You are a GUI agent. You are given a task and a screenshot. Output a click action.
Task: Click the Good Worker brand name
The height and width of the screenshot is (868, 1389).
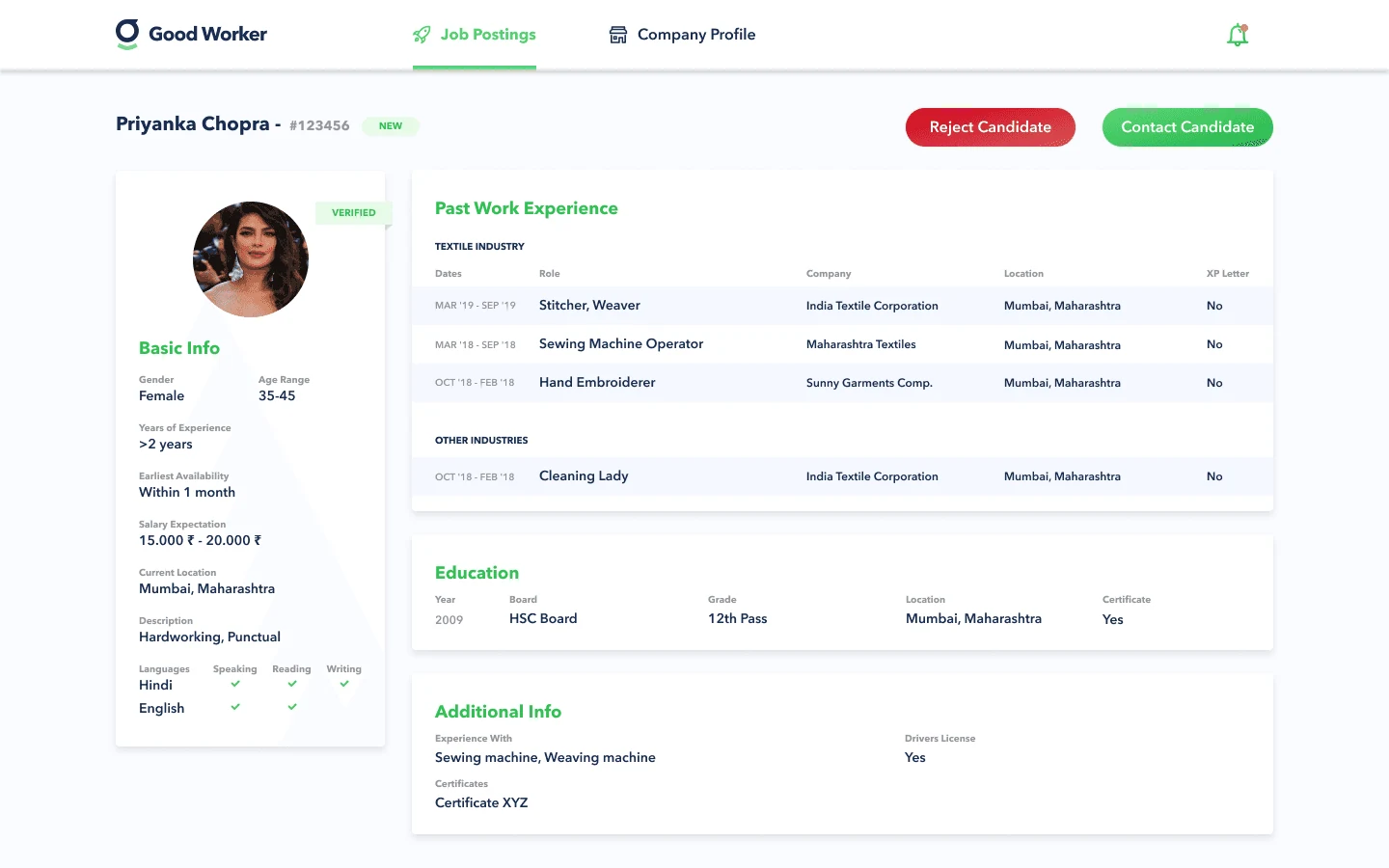(x=208, y=34)
